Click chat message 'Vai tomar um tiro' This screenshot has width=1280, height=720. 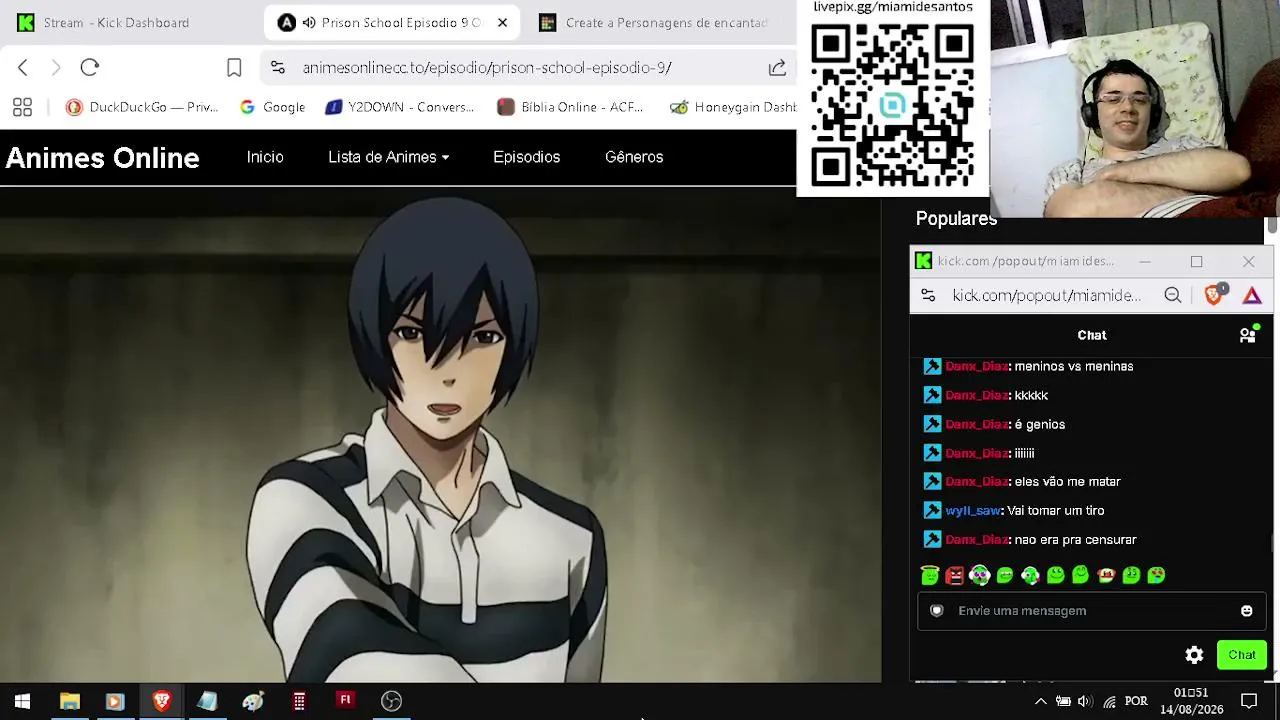[x=1056, y=510]
